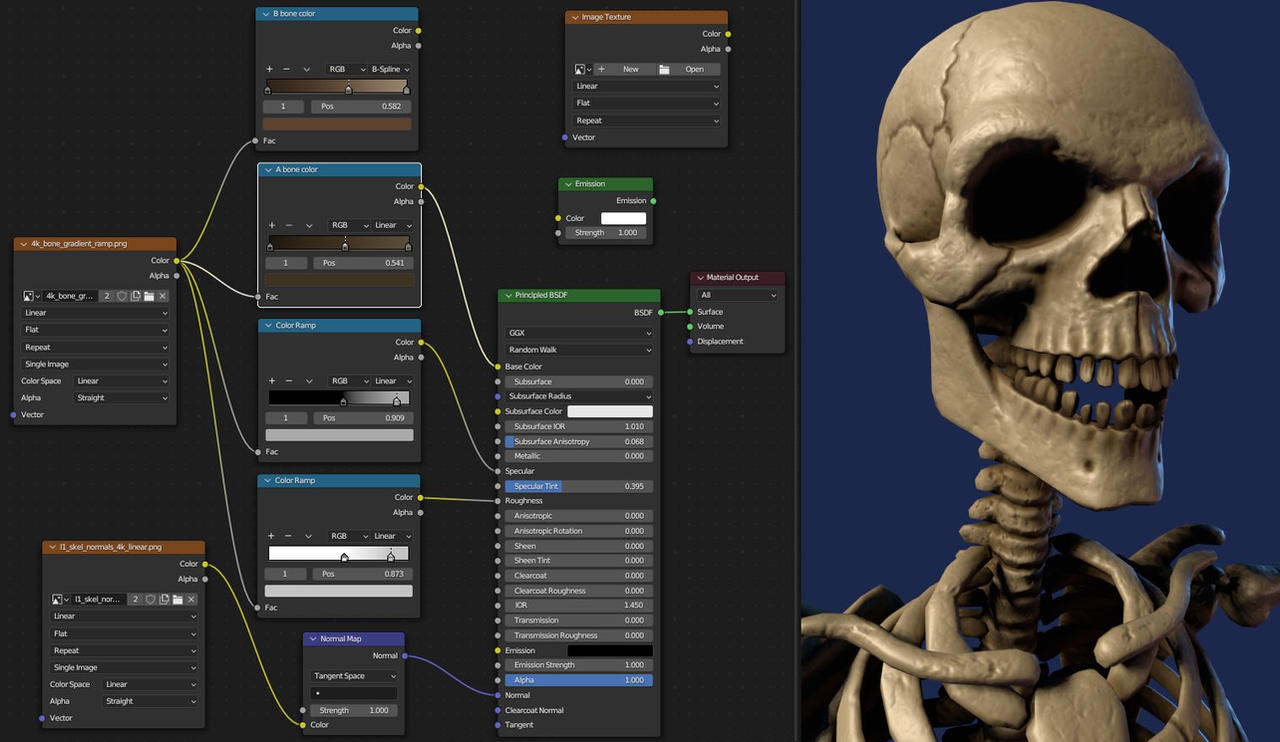Collapse the Material Output node
The width and height of the screenshot is (1280, 742).
pos(698,278)
